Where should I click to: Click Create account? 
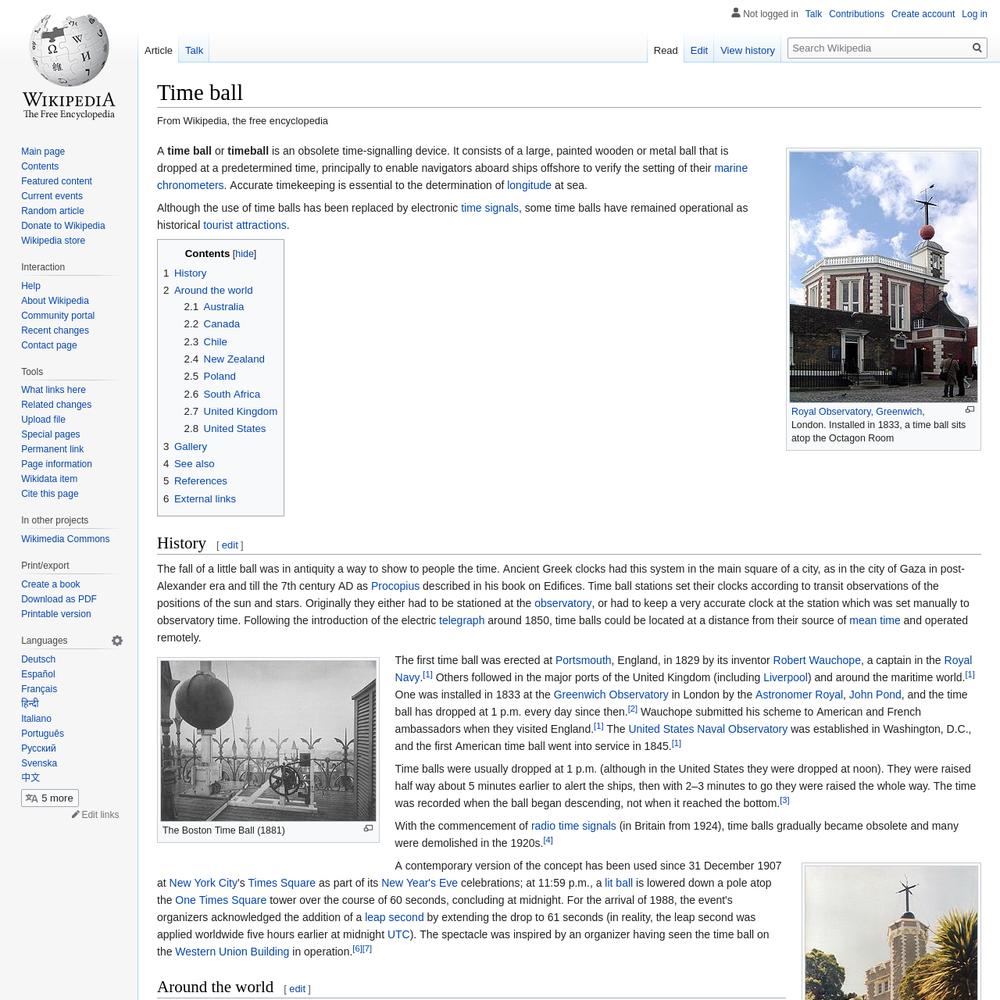tap(922, 13)
